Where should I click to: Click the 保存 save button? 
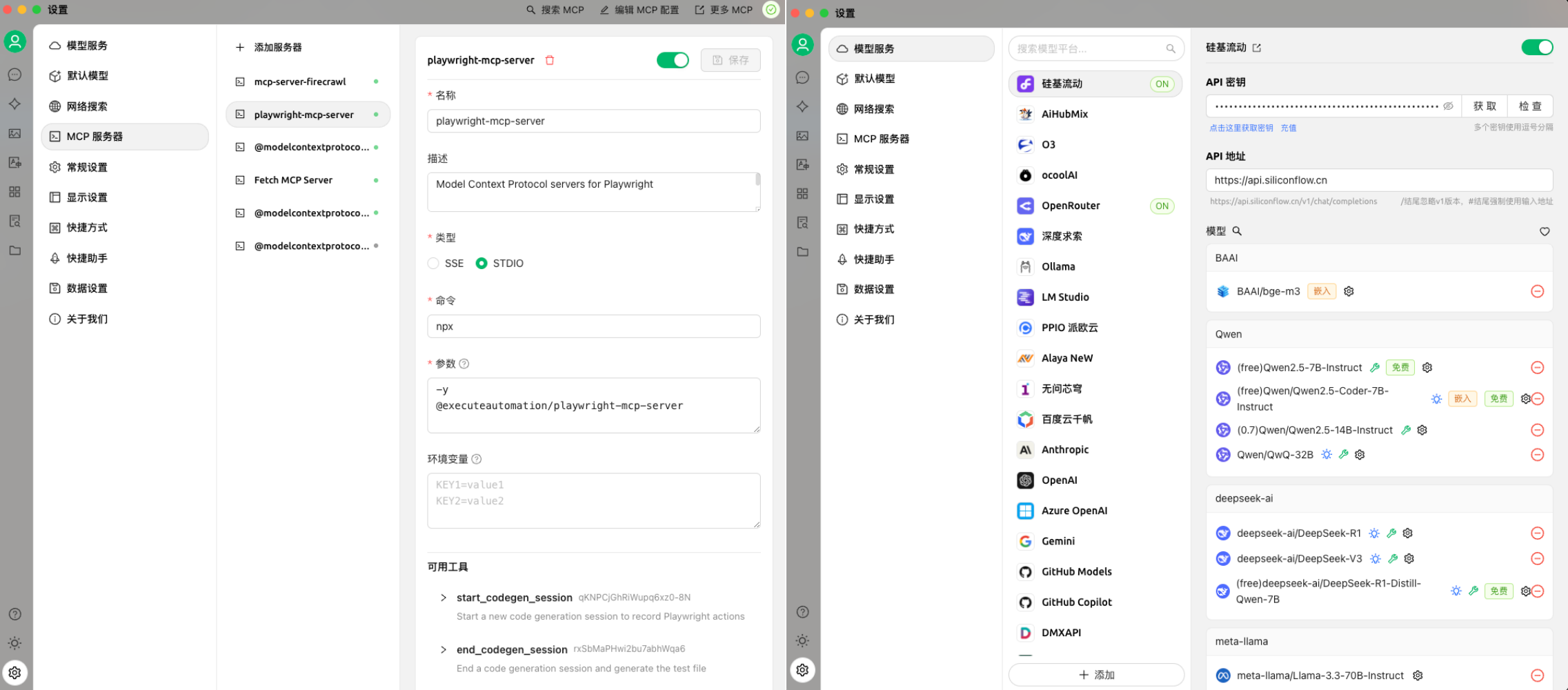(x=731, y=60)
